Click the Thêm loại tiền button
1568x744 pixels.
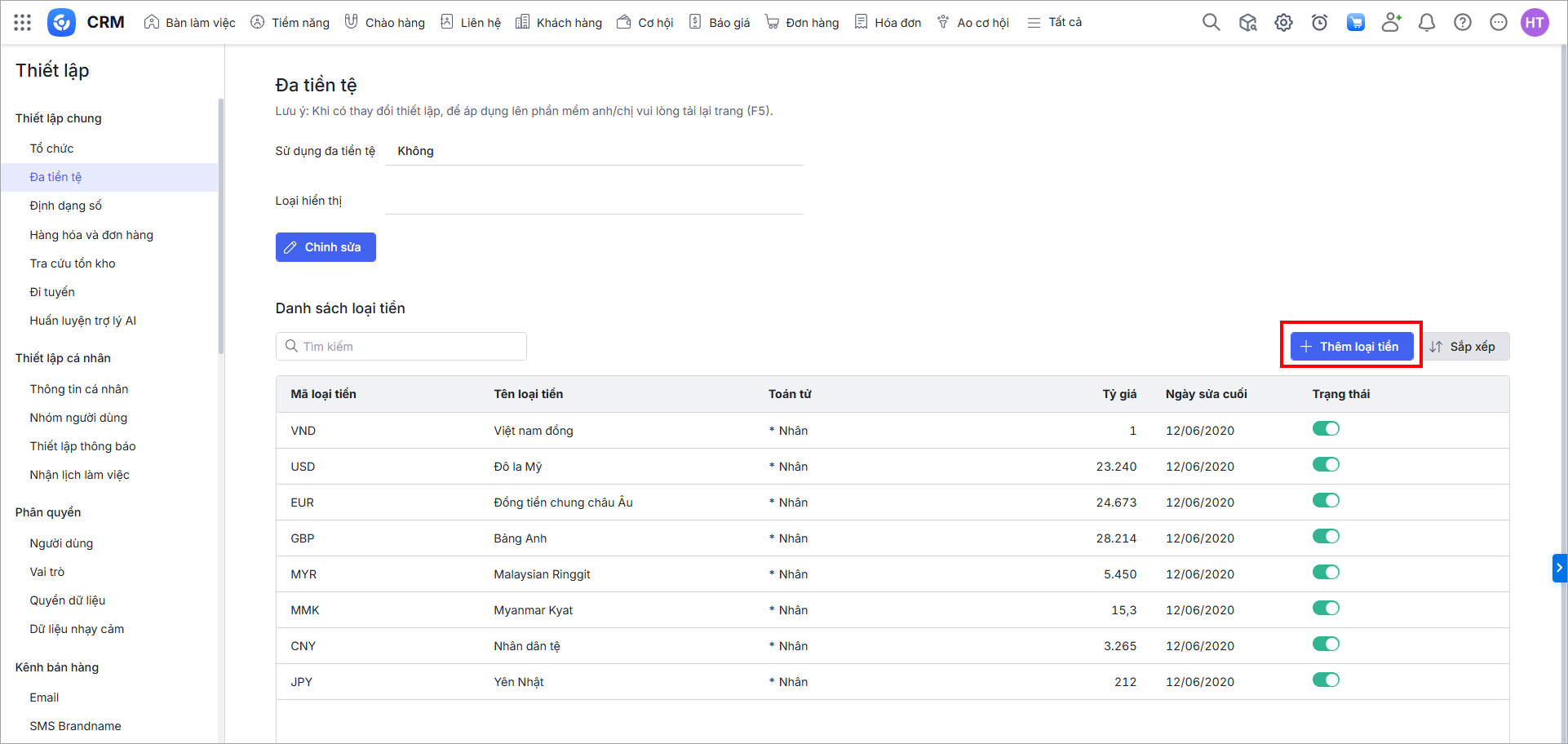(x=1351, y=347)
